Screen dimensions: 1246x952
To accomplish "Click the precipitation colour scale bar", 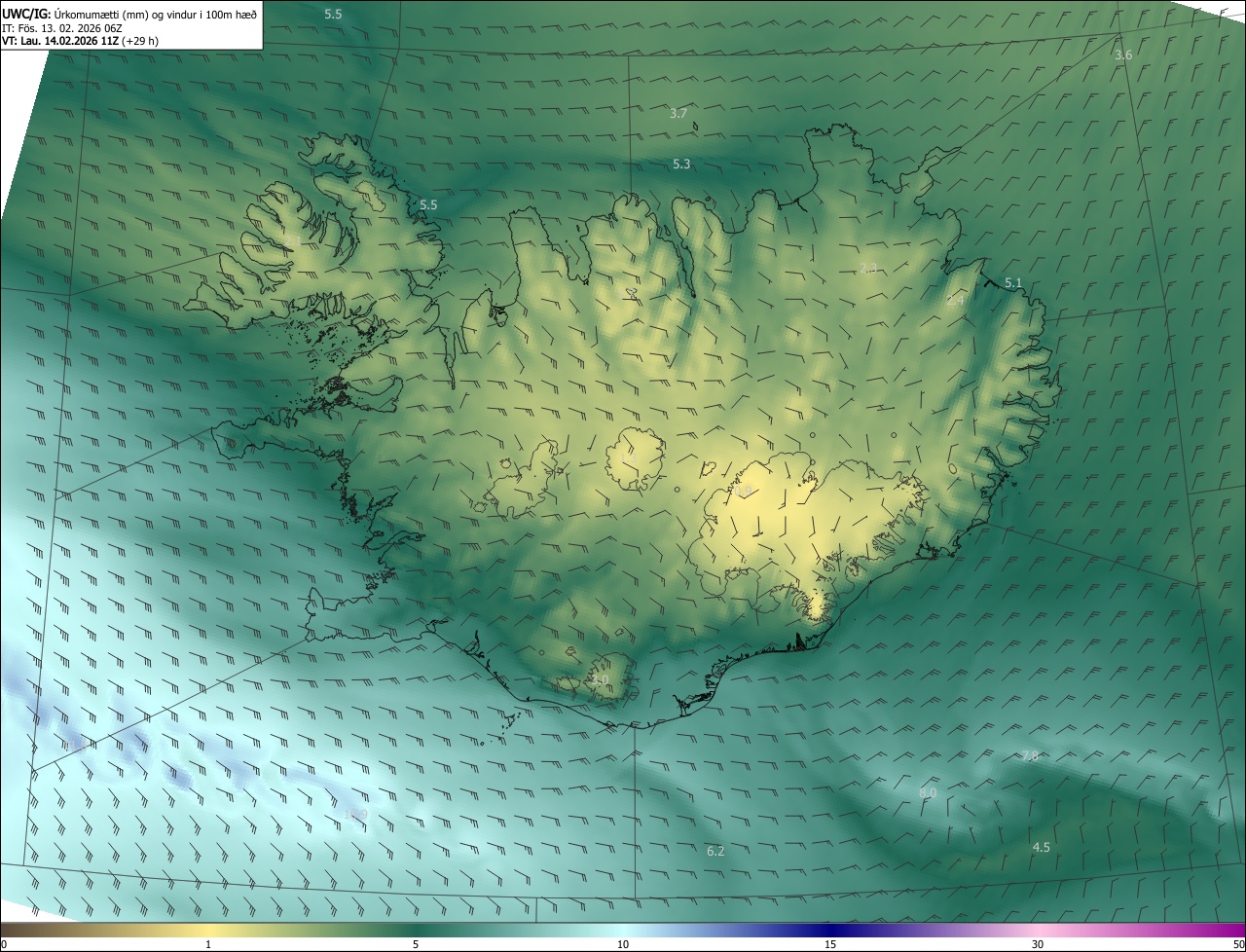I will click(623, 930).
